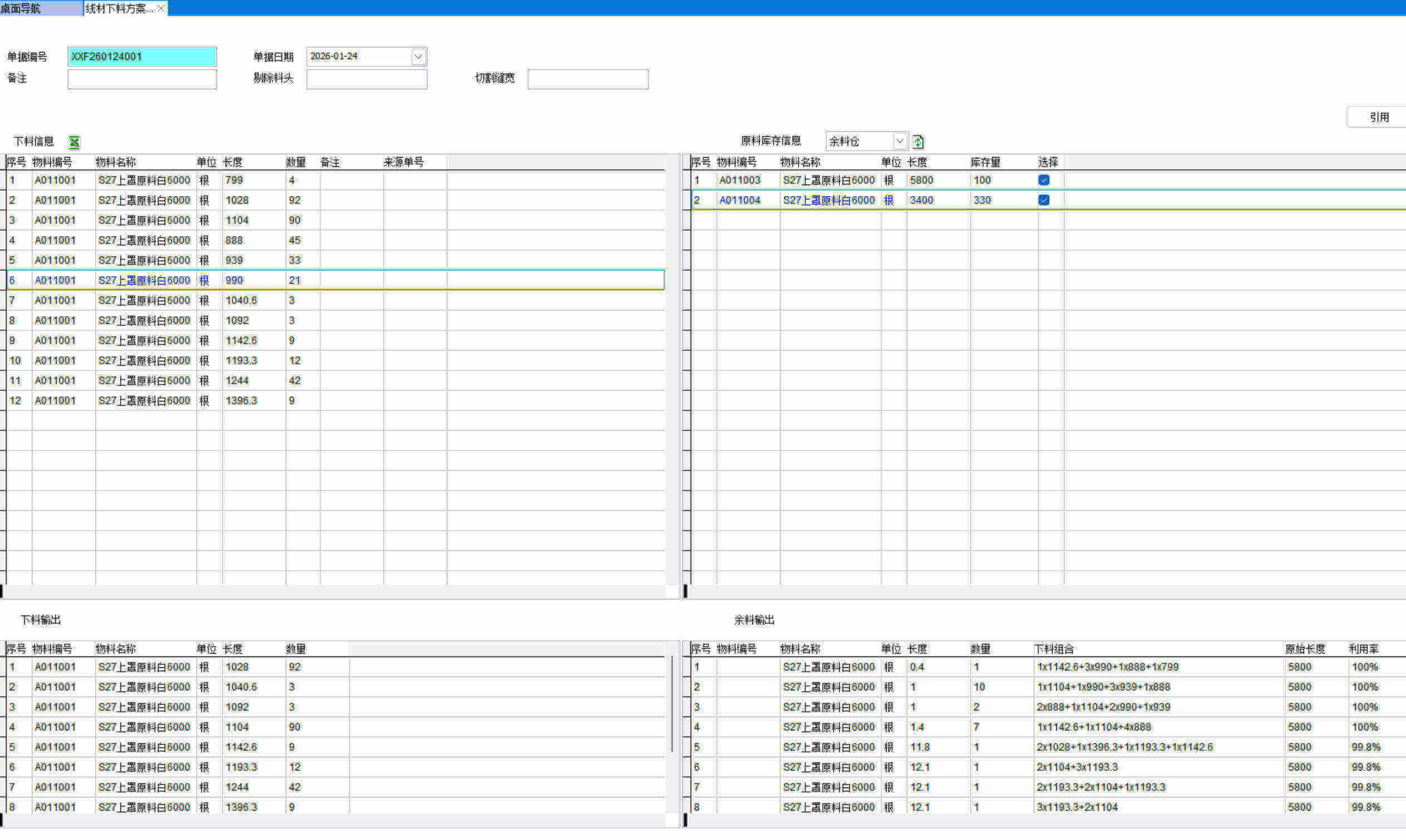This screenshot has width=1406, height=840.
Task: Select cutting row 7 with length 1040.6
Action: (241, 301)
